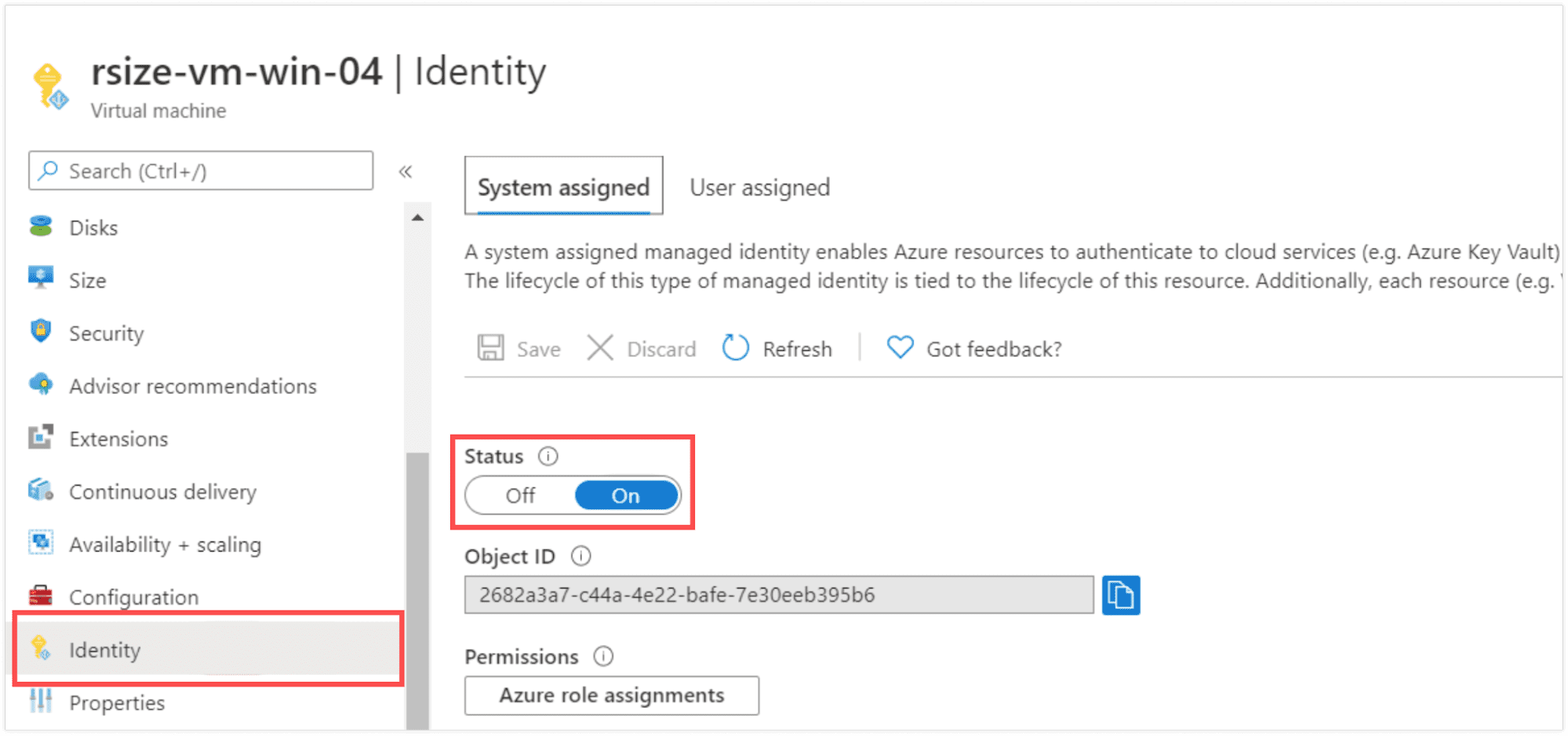Open Advisor recommendations in the menu
The image size is (1568, 736).
(x=192, y=386)
